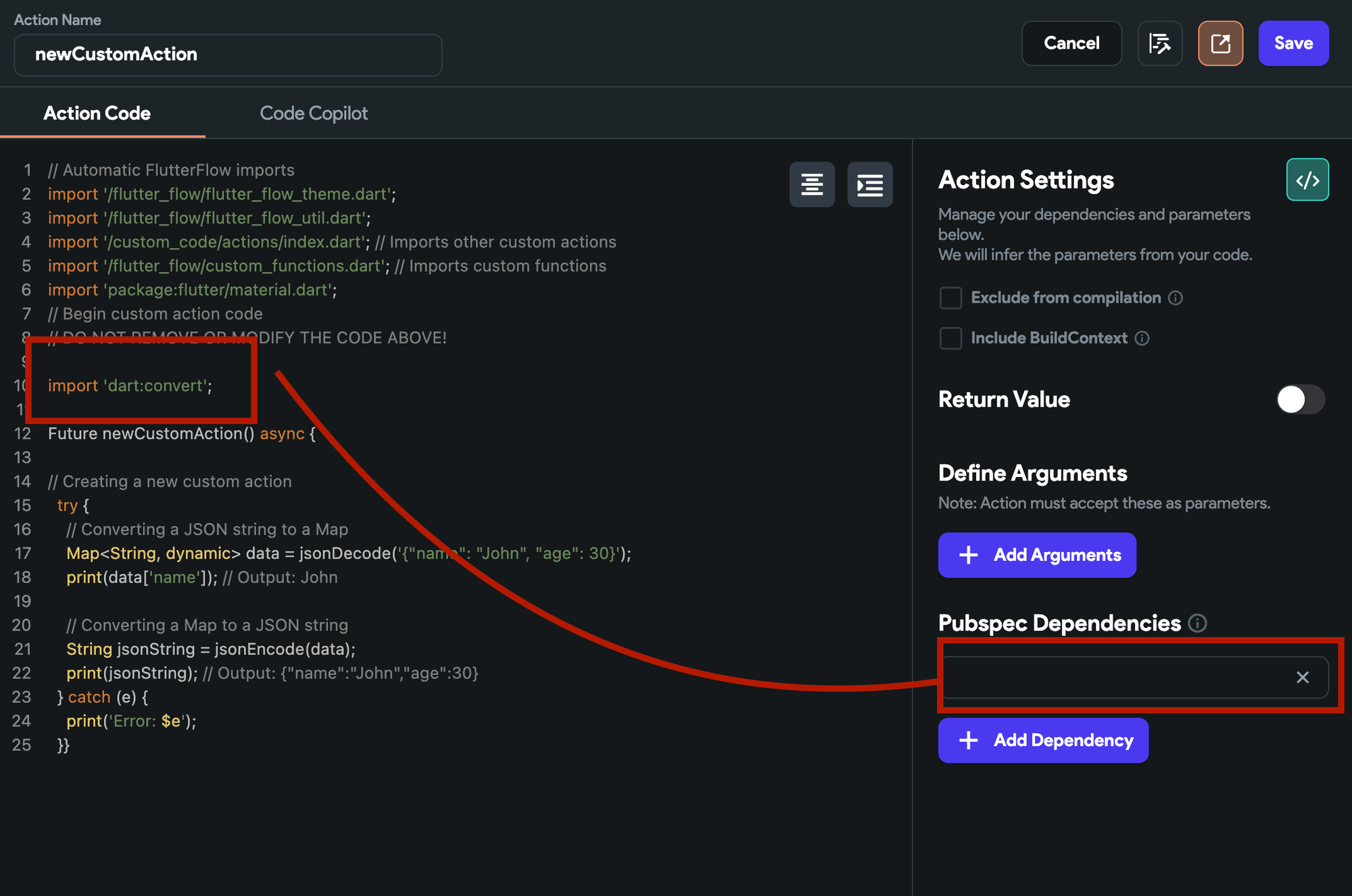Screen dimensions: 1352x896
Task: Click into the pubspec dependency text field
Action: [x=1115, y=677]
